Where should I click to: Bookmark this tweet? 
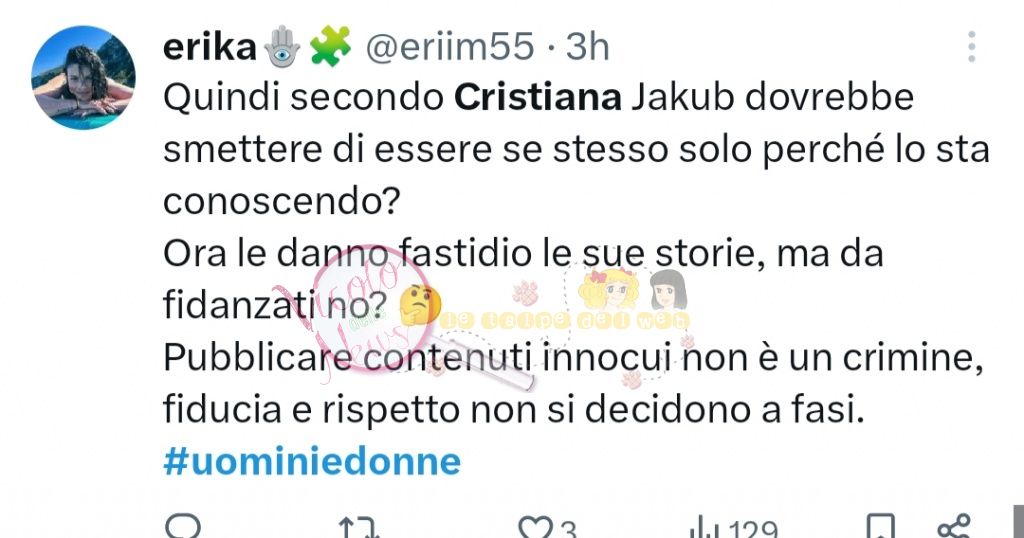(x=880, y=527)
